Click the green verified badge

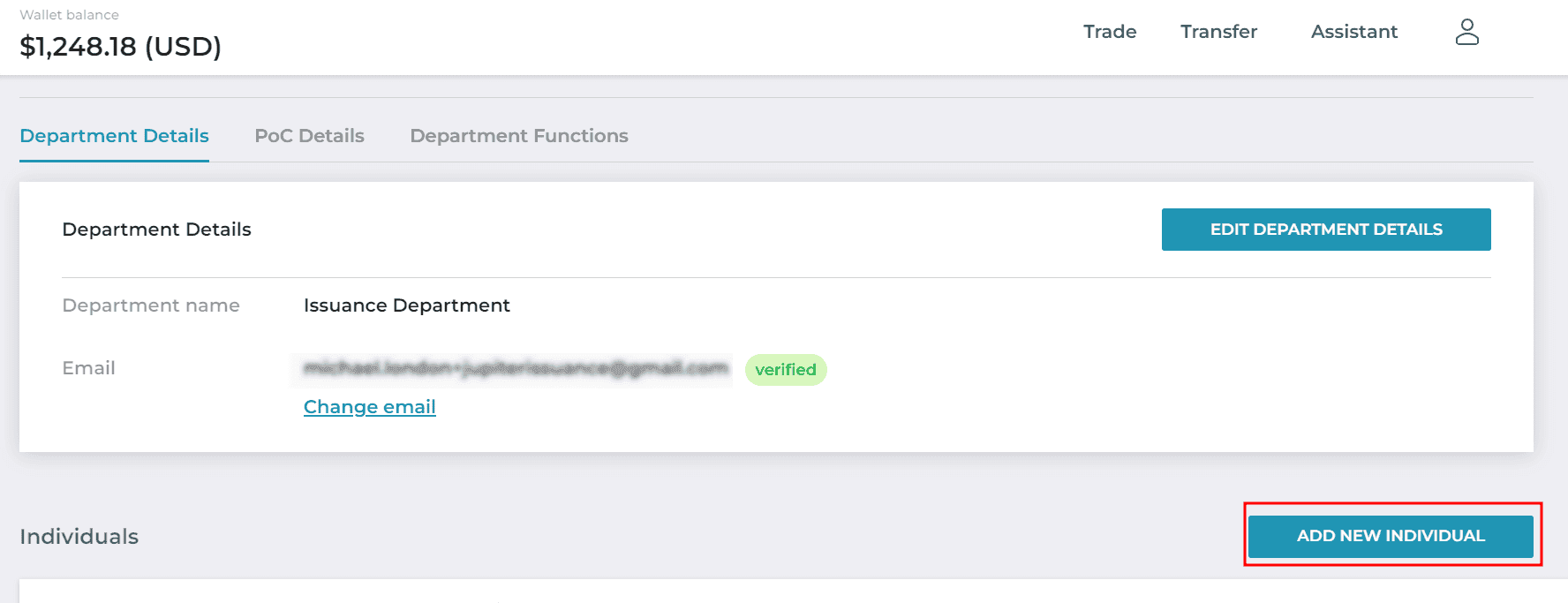786,370
